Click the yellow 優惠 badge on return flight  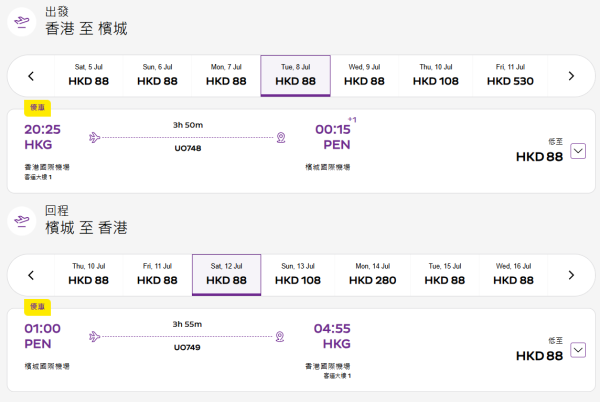pos(38,307)
